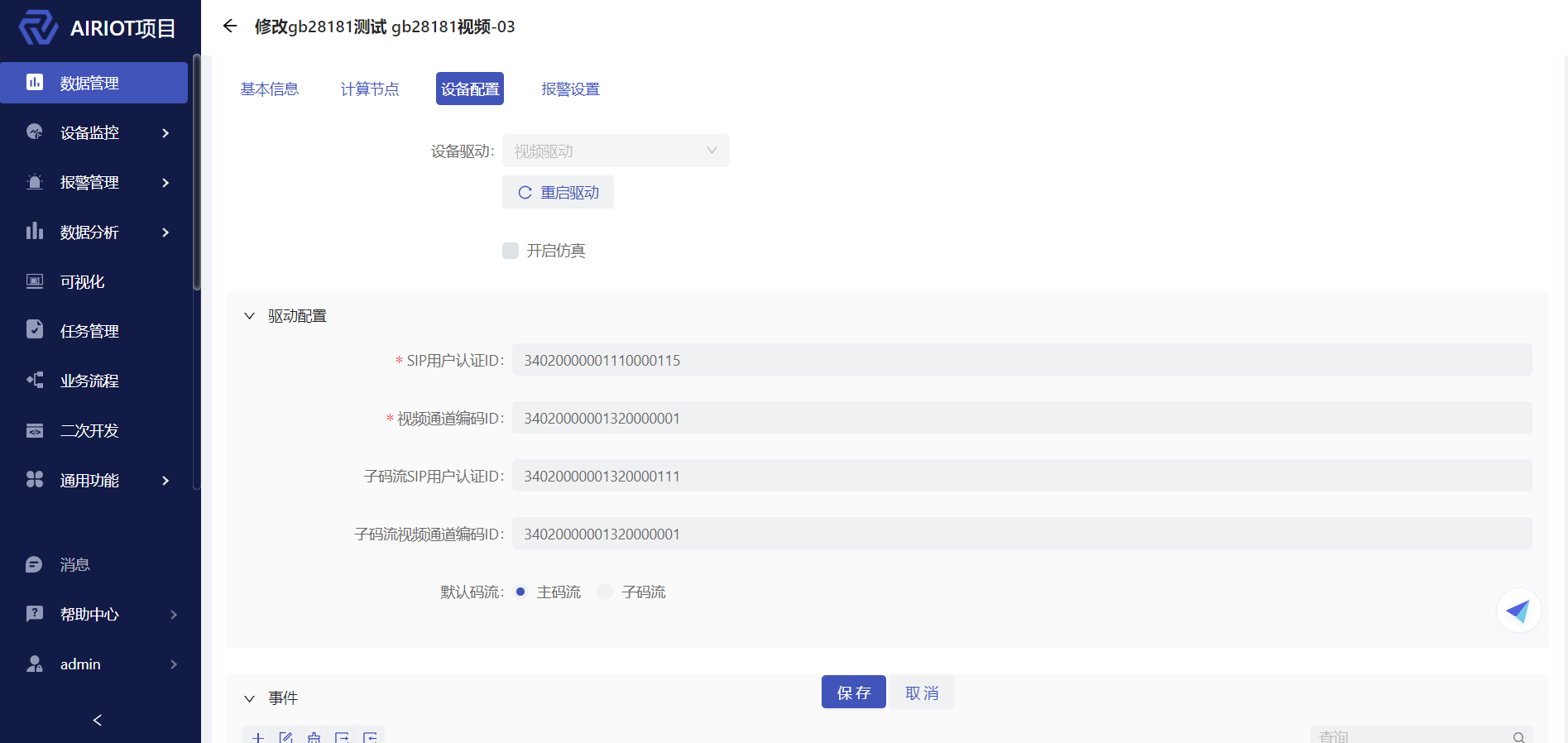Click the 通用功能 sidebar icon
Viewport: 1568px width, 743px height.
click(35, 479)
